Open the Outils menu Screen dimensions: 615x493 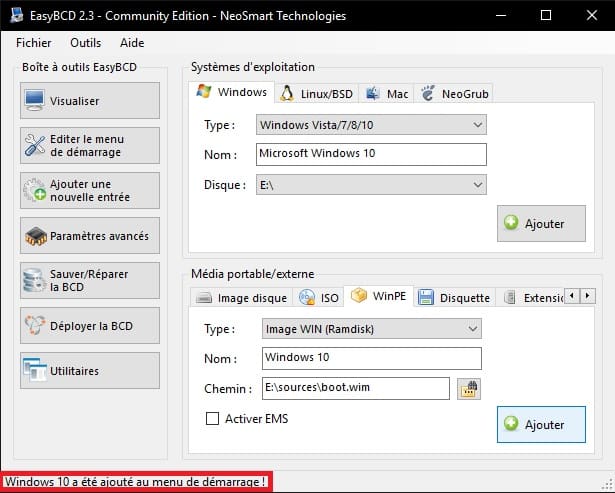pyautogui.click(x=86, y=43)
